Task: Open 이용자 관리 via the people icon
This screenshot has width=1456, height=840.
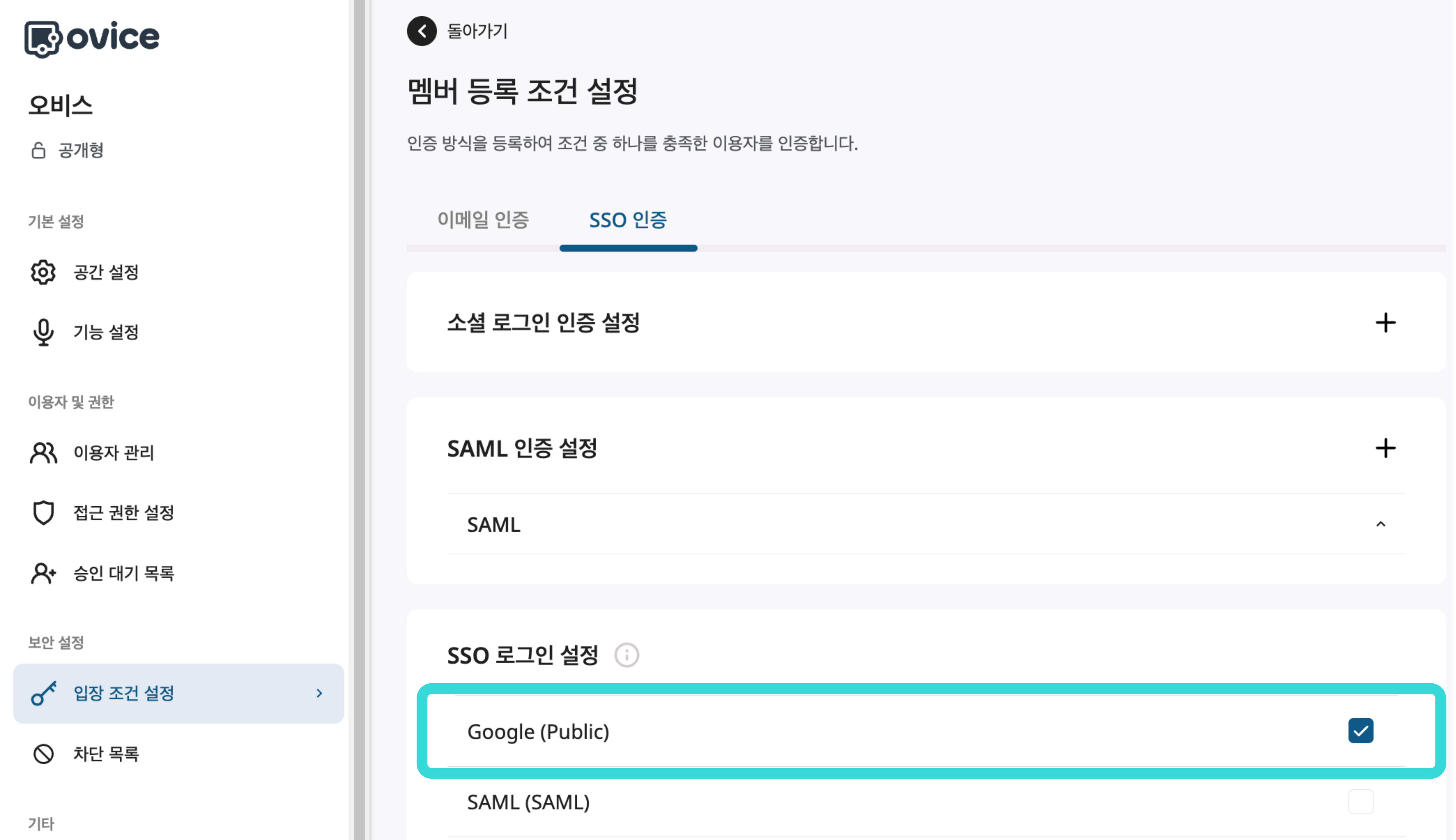Action: pyautogui.click(x=42, y=454)
